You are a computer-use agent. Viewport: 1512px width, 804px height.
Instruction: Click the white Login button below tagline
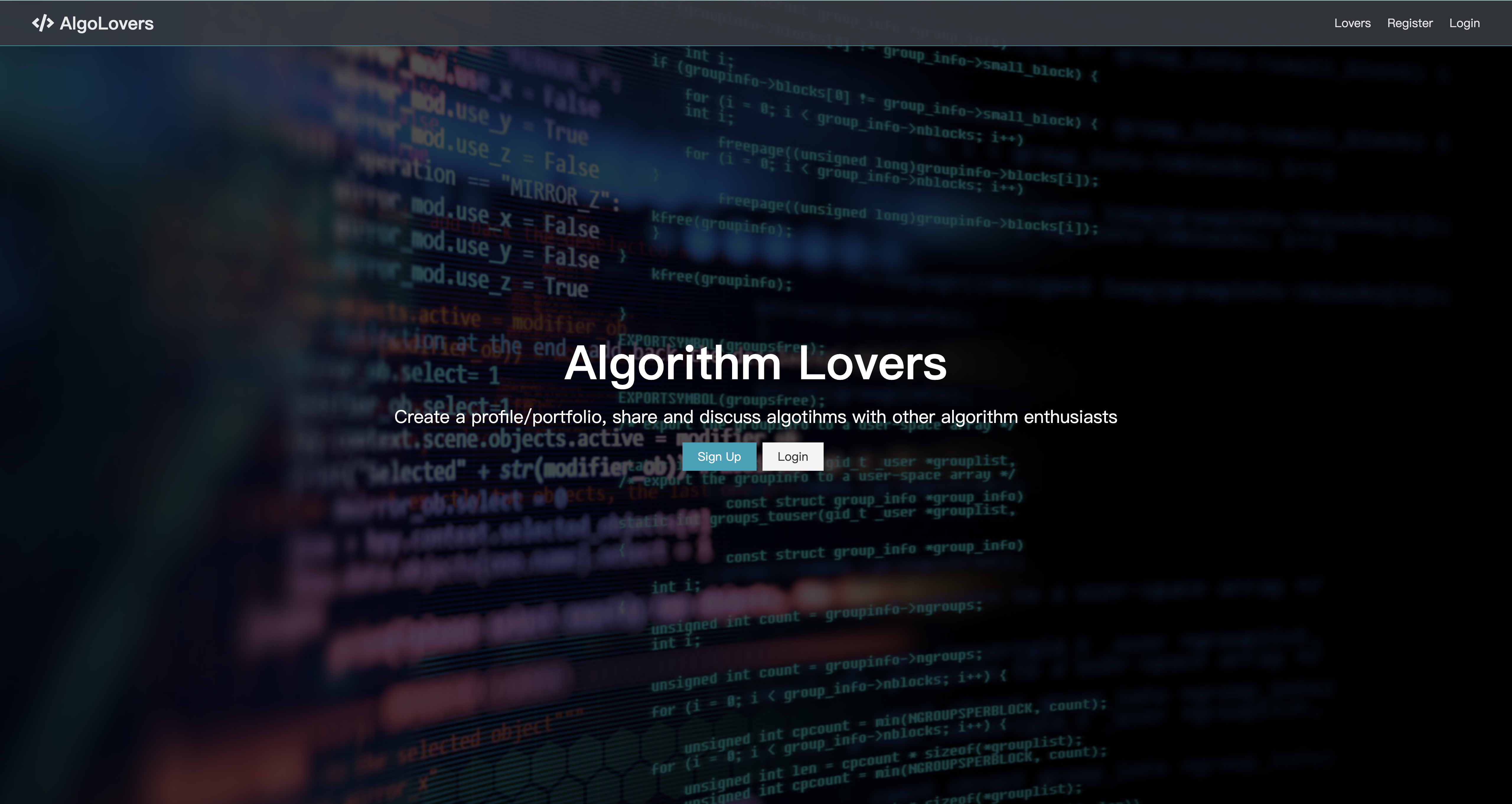click(x=792, y=456)
